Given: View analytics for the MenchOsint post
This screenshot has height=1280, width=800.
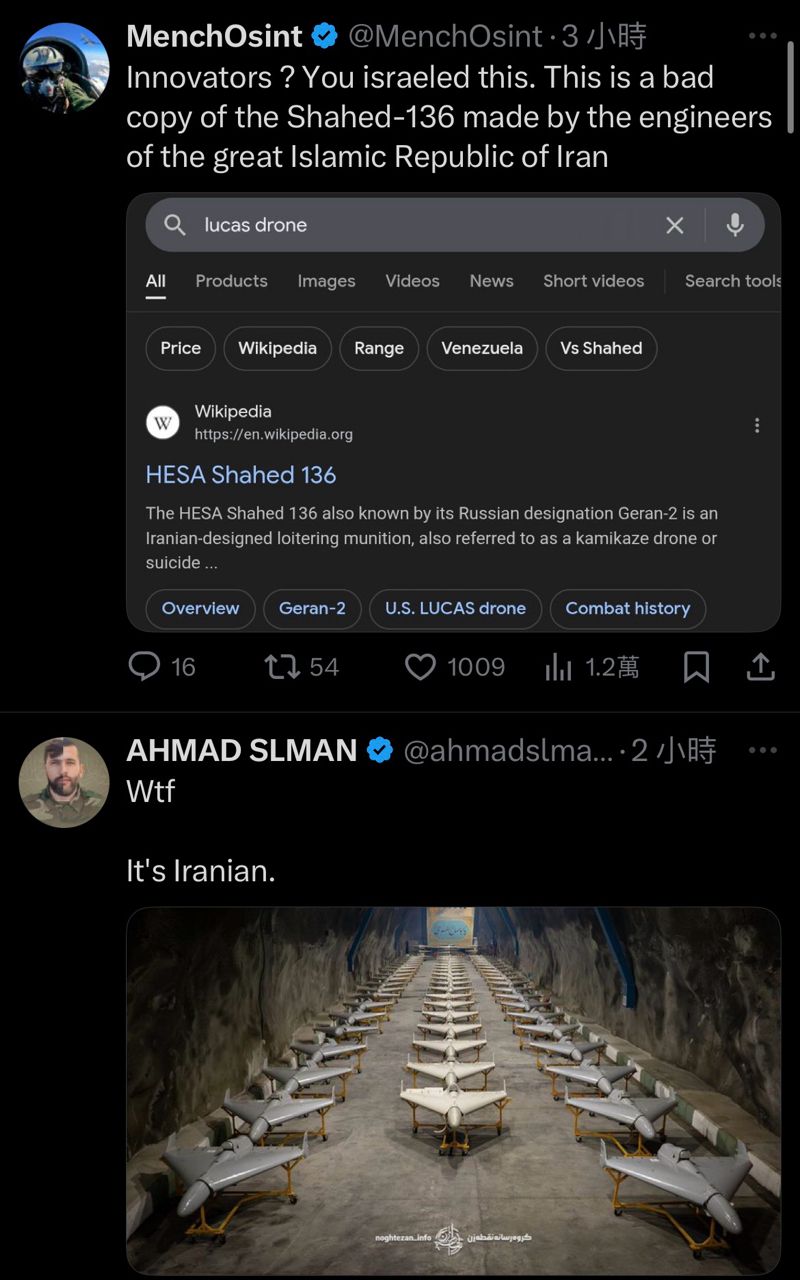Looking at the screenshot, I should tap(558, 667).
